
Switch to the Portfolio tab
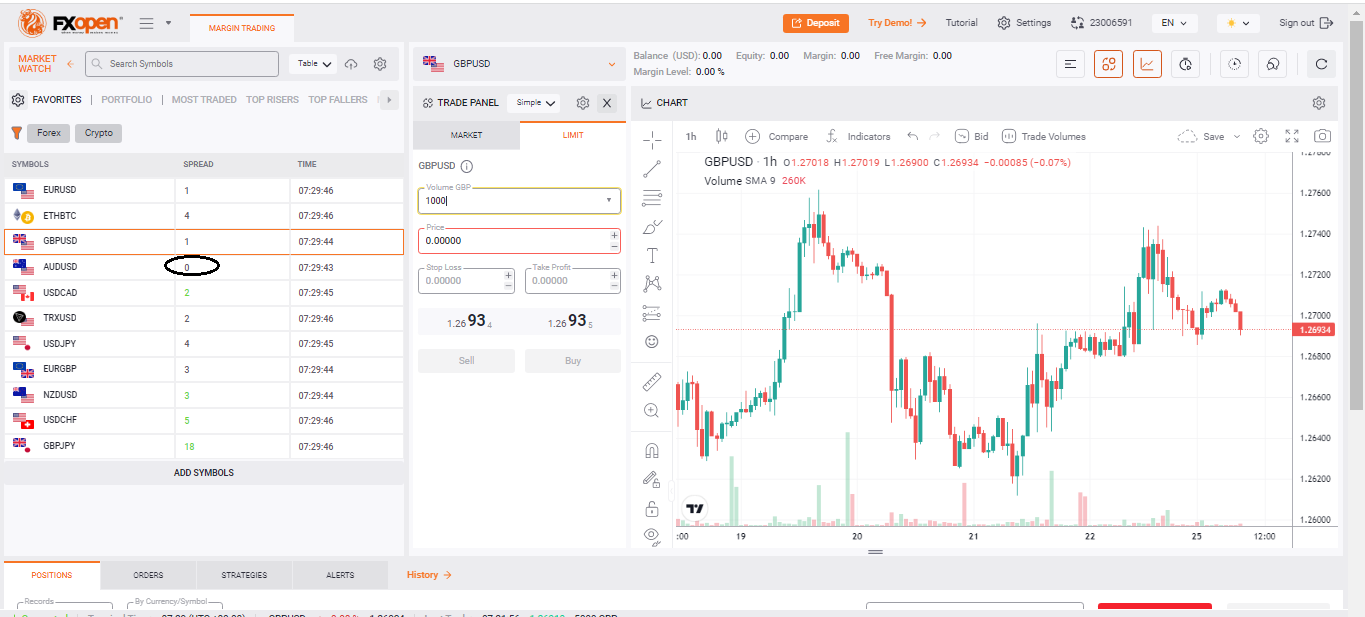click(x=127, y=100)
